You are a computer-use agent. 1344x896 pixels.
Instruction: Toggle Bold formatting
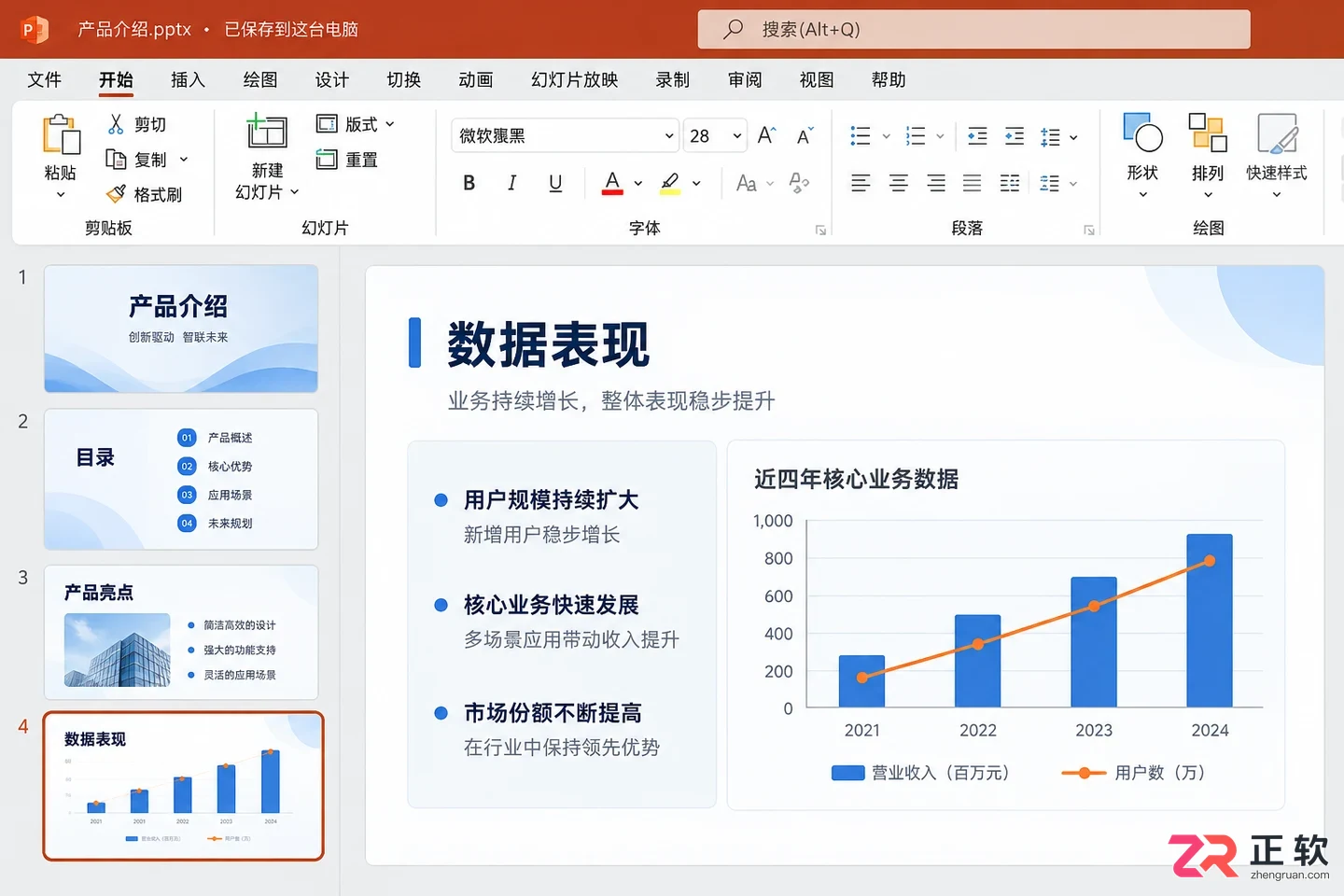click(x=469, y=183)
